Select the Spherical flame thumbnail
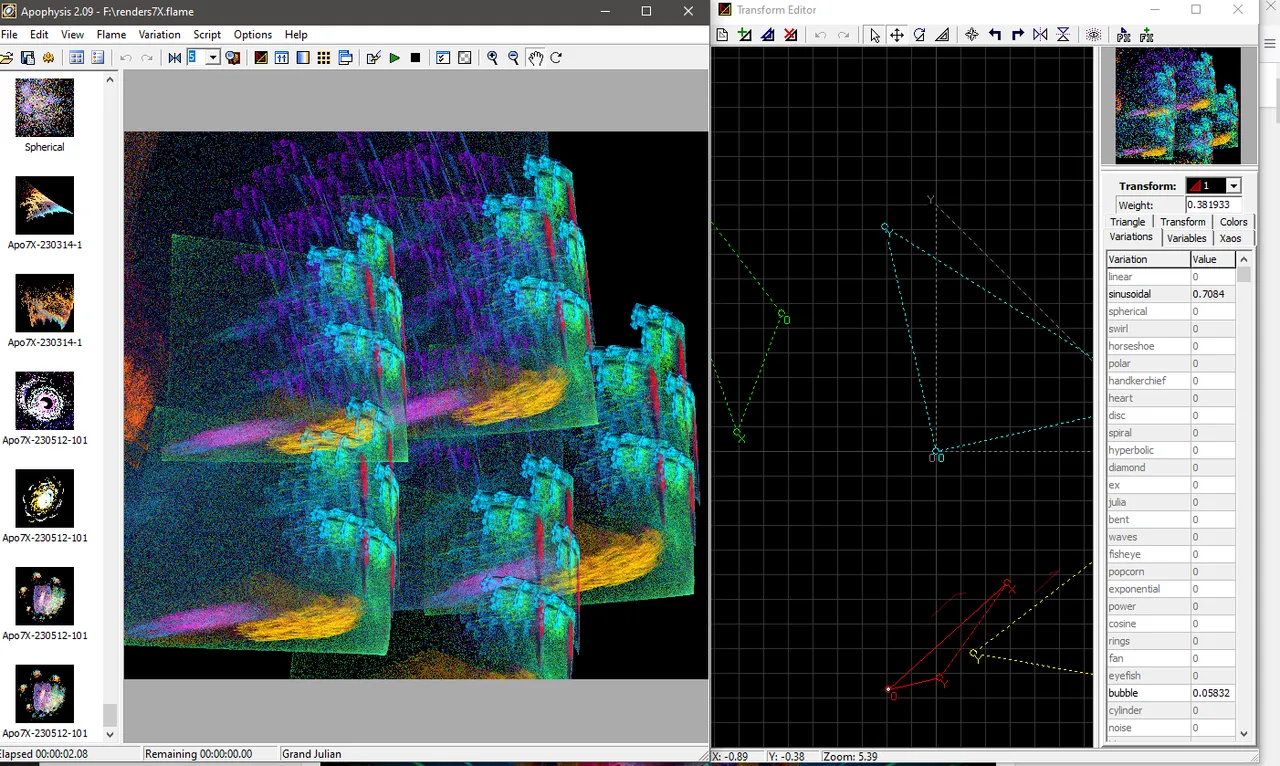1280x766 pixels. 44,108
